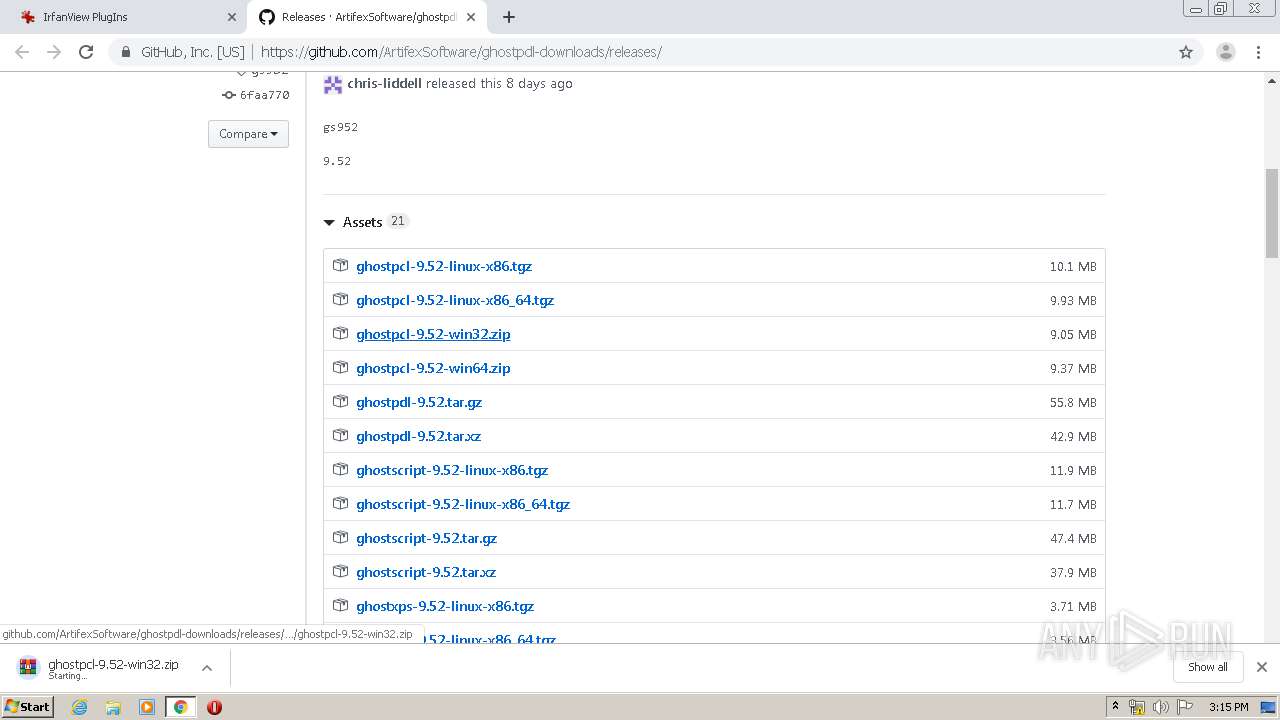Open the Compare dropdown
The width and height of the screenshot is (1280, 720).
click(x=248, y=134)
